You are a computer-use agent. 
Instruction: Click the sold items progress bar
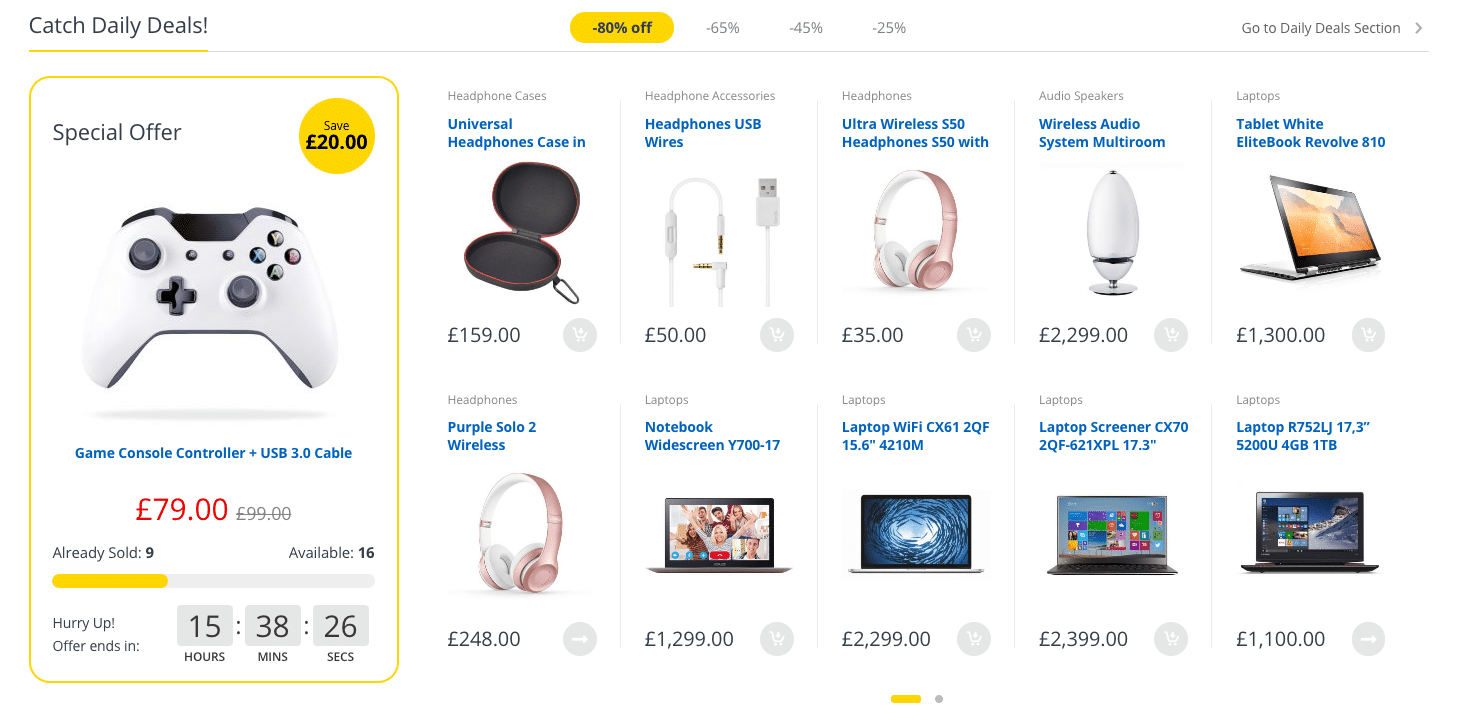tap(214, 581)
